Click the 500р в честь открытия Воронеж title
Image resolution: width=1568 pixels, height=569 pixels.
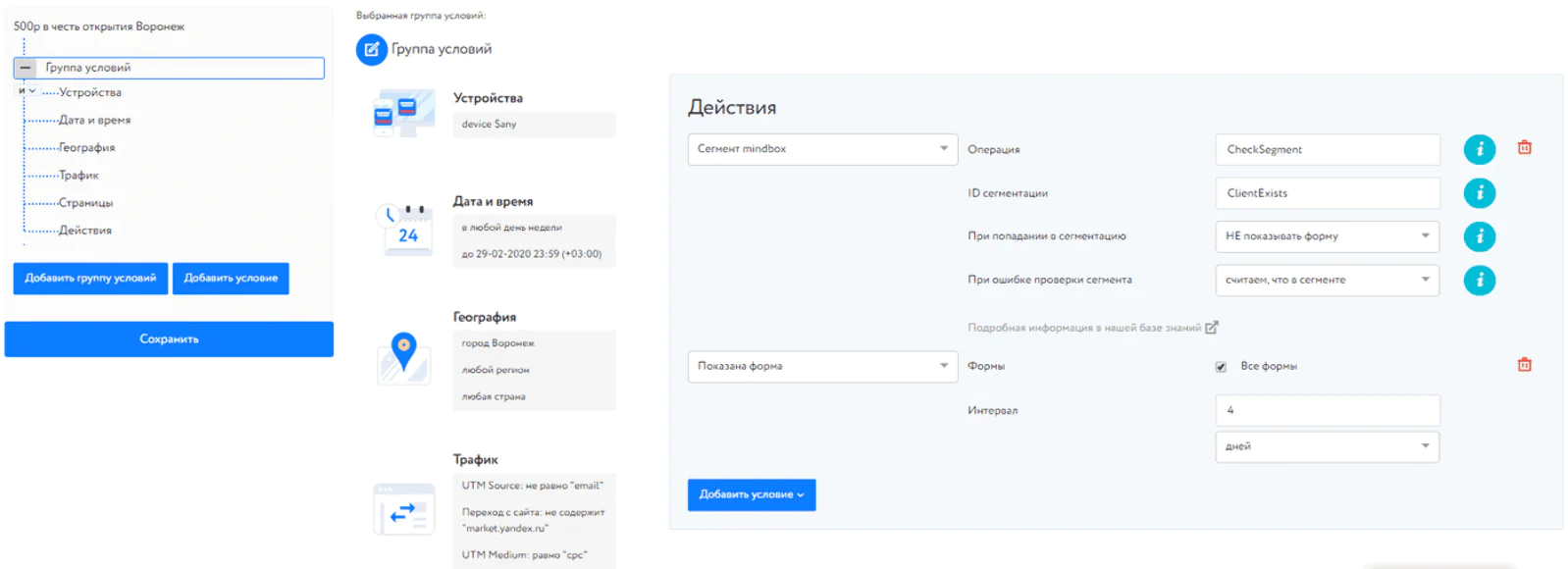(x=98, y=26)
